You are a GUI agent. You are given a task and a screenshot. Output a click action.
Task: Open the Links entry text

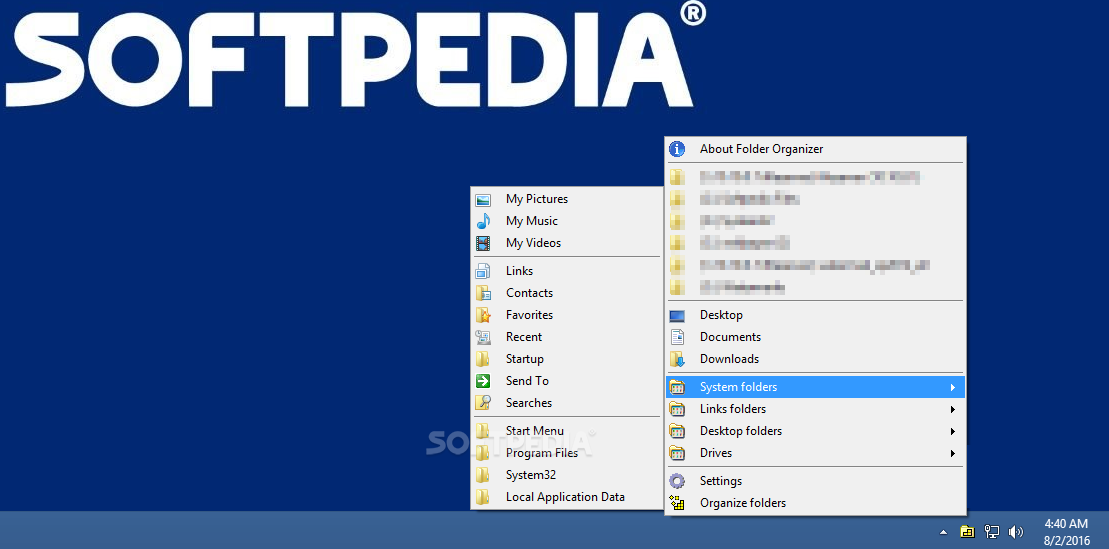pyautogui.click(x=519, y=271)
